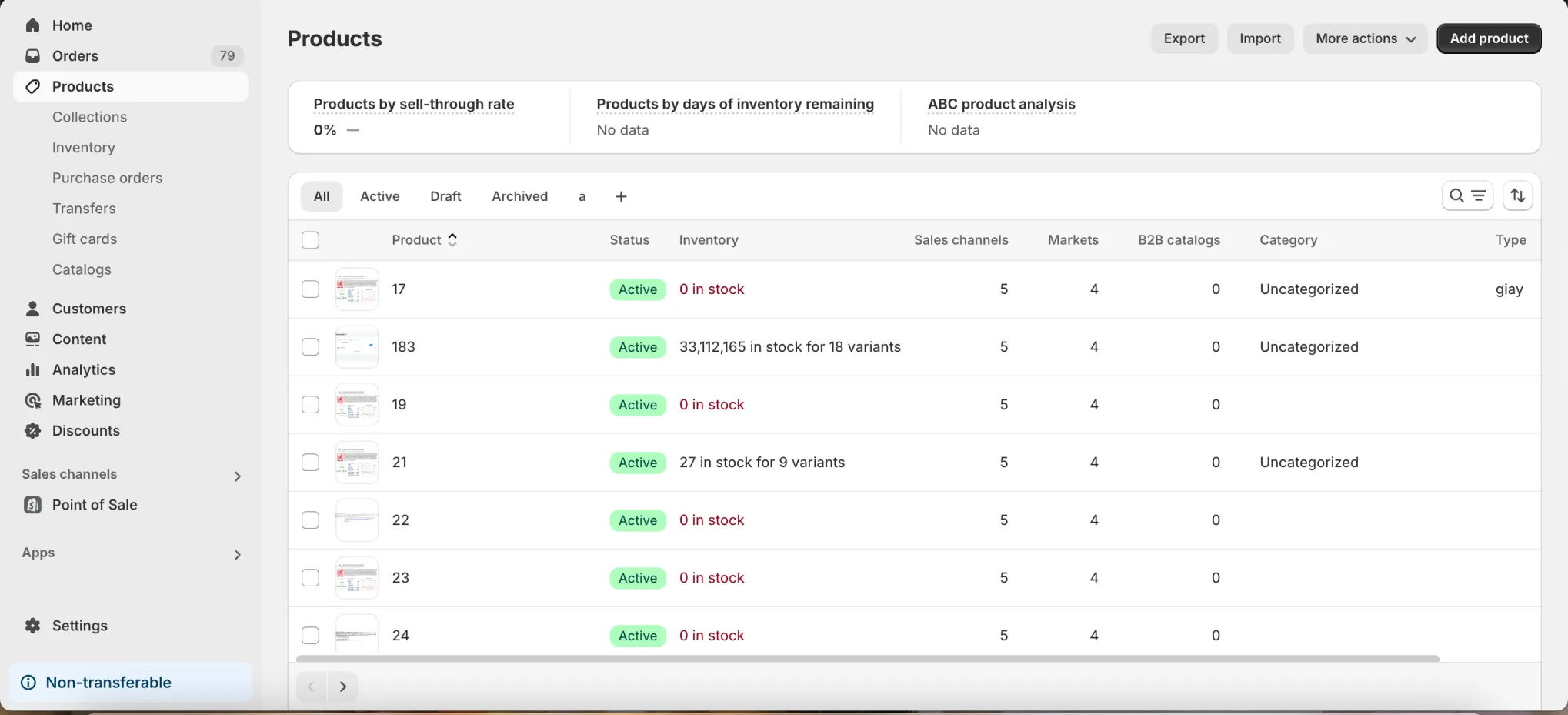1568x715 pixels.
Task: Click the Customers person icon
Action: (x=32, y=309)
